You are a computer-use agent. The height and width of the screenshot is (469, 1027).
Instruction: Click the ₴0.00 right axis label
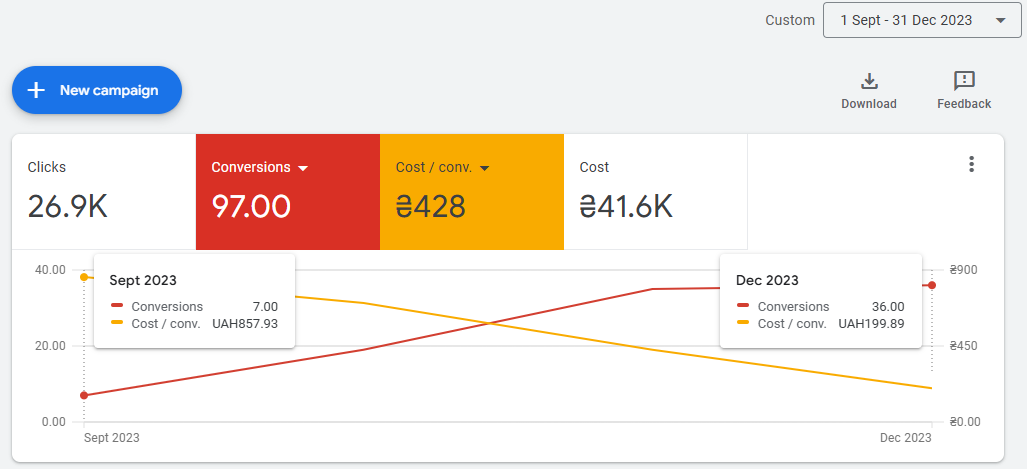[965, 422]
